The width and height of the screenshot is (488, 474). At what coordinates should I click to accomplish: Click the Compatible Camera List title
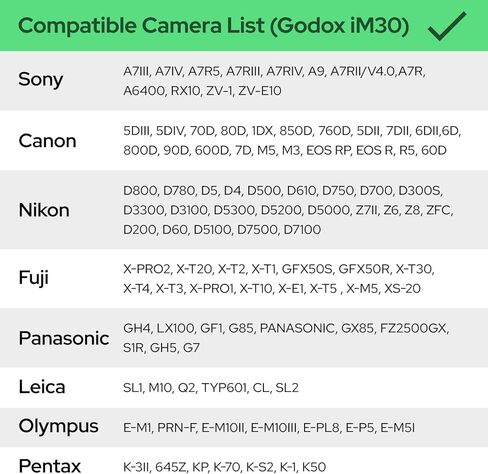point(214,26)
